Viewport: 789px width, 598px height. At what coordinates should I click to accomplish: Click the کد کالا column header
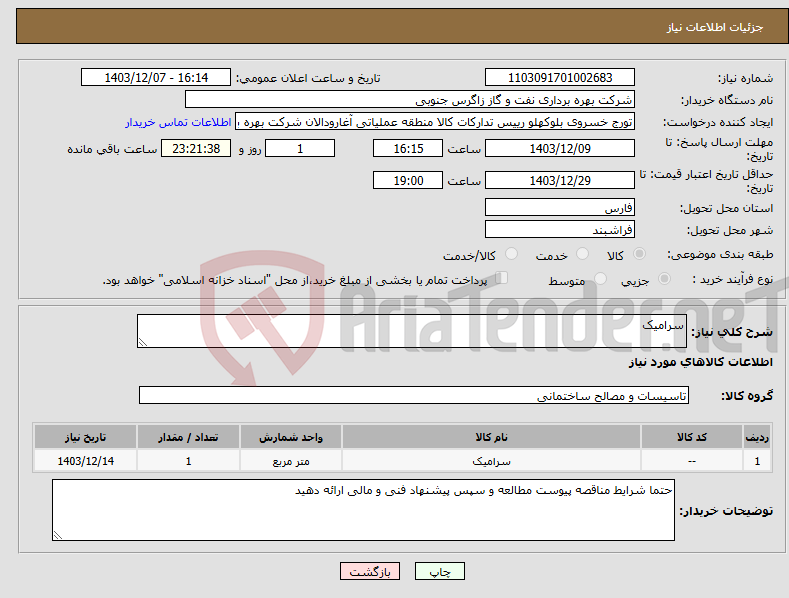coord(692,437)
